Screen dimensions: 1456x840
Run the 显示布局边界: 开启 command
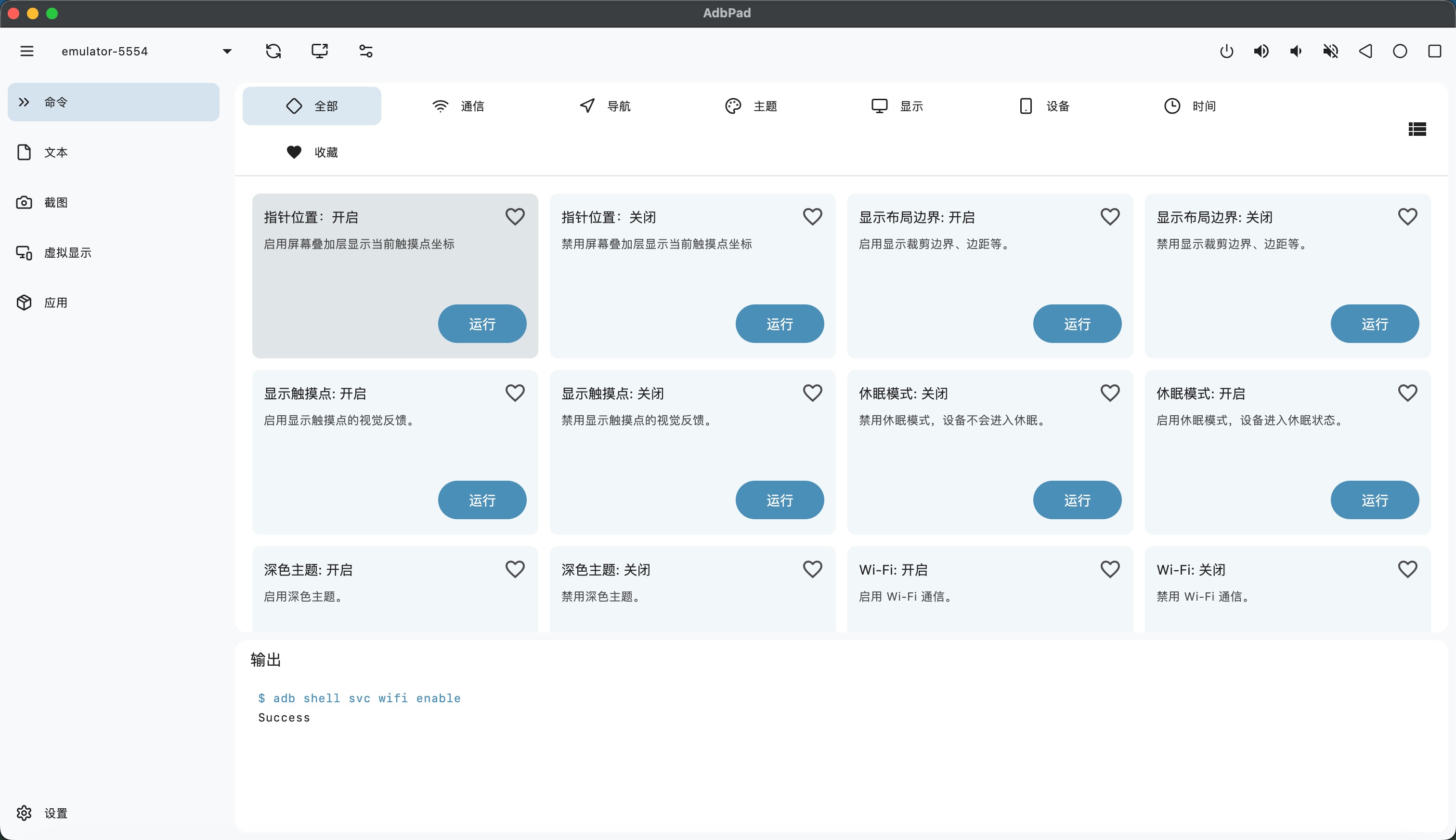point(1077,324)
